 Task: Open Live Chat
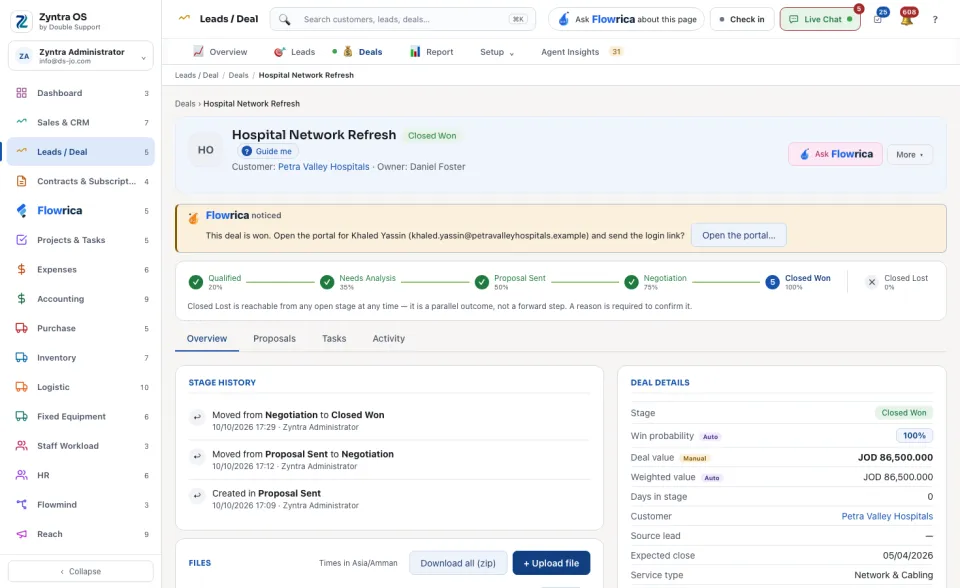pyautogui.click(x=820, y=20)
